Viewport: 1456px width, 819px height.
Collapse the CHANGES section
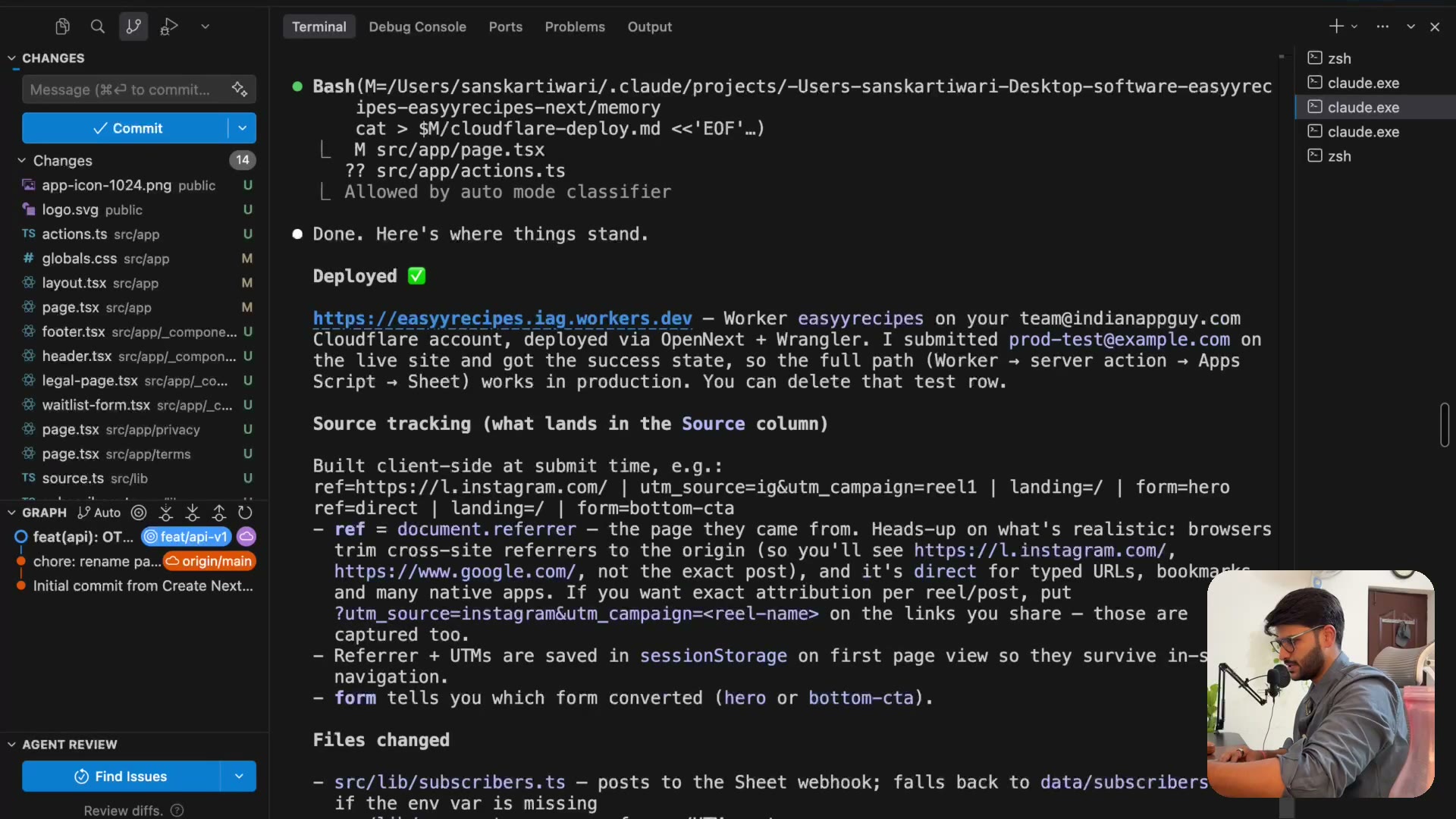tap(12, 58)
